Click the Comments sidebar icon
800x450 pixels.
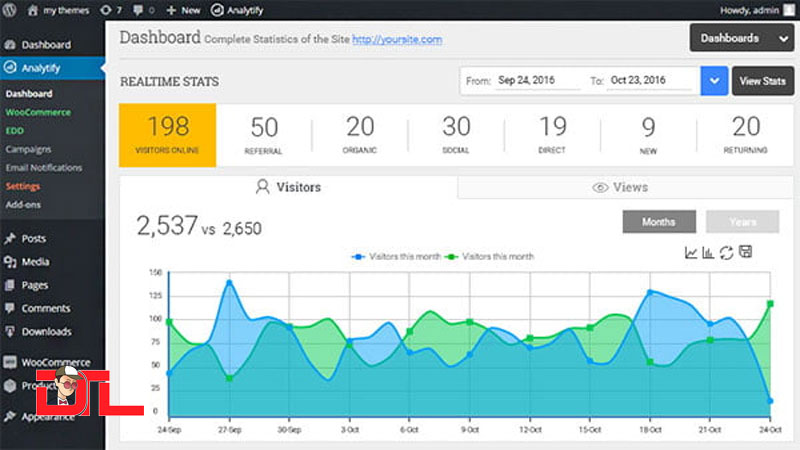point(10,308)
